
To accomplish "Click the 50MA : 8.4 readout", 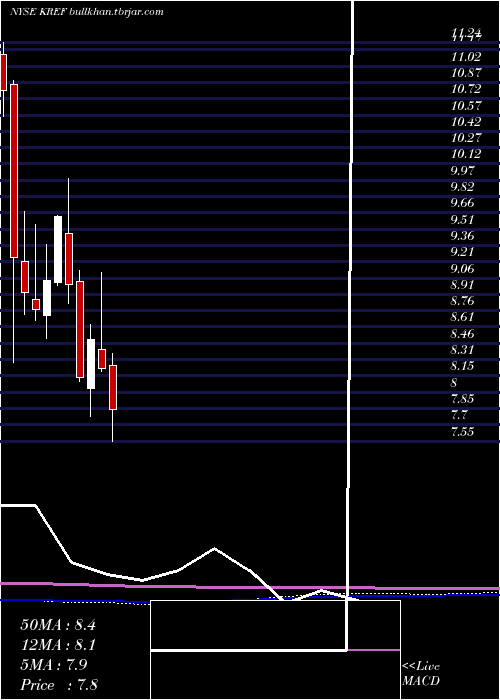I will pos(58,625).
